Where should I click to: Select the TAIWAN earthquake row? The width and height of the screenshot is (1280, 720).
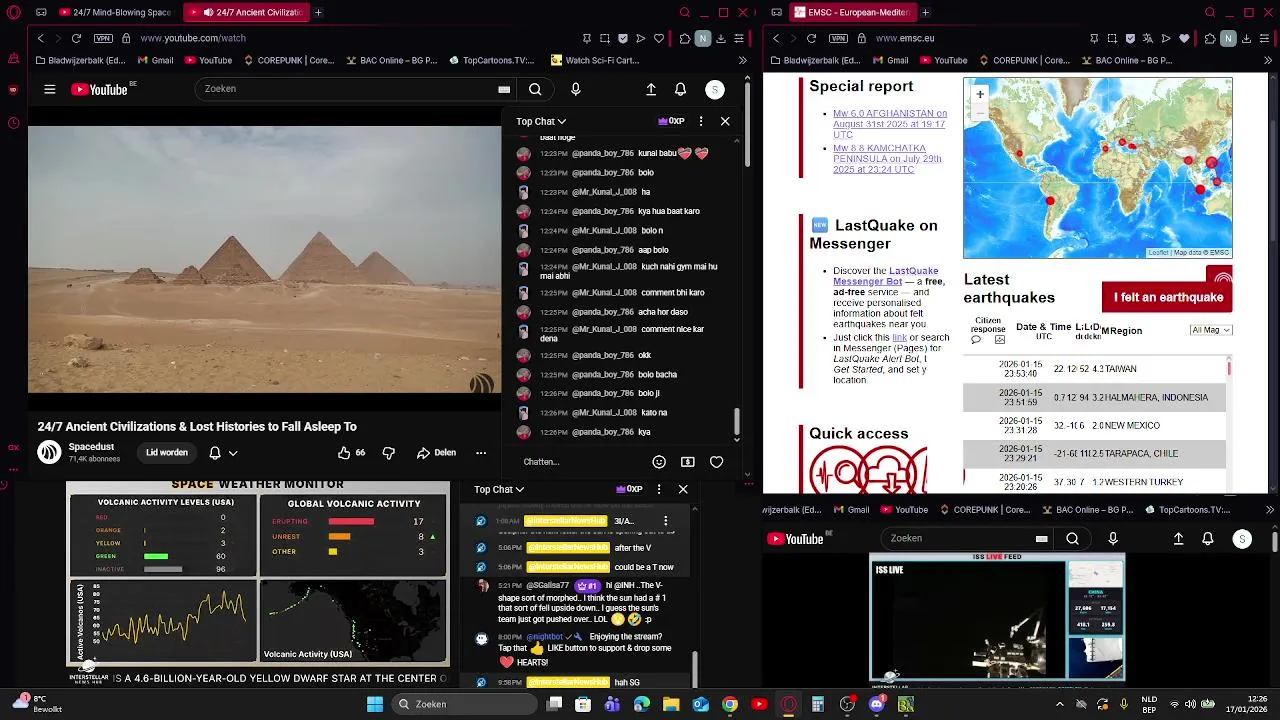[1094, 369]
